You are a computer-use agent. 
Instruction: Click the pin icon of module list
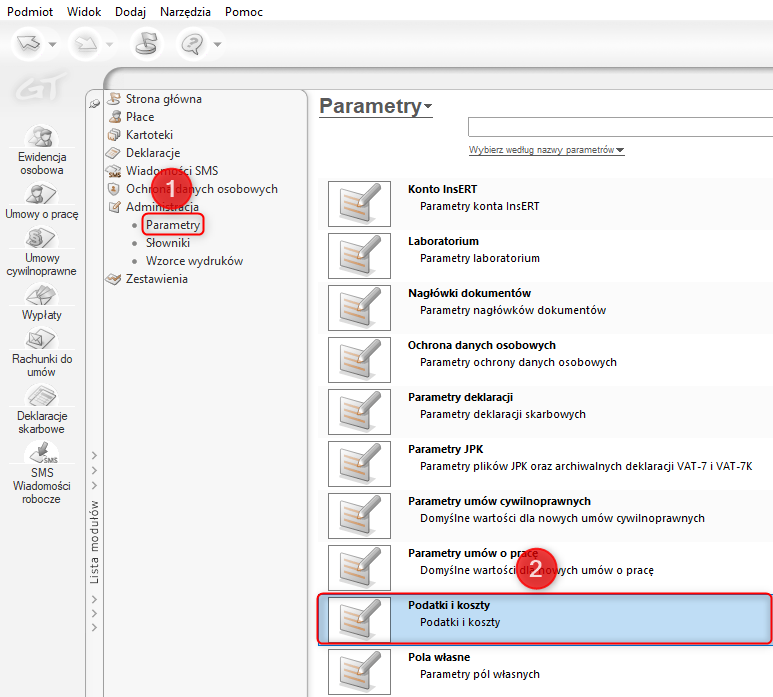94,104
